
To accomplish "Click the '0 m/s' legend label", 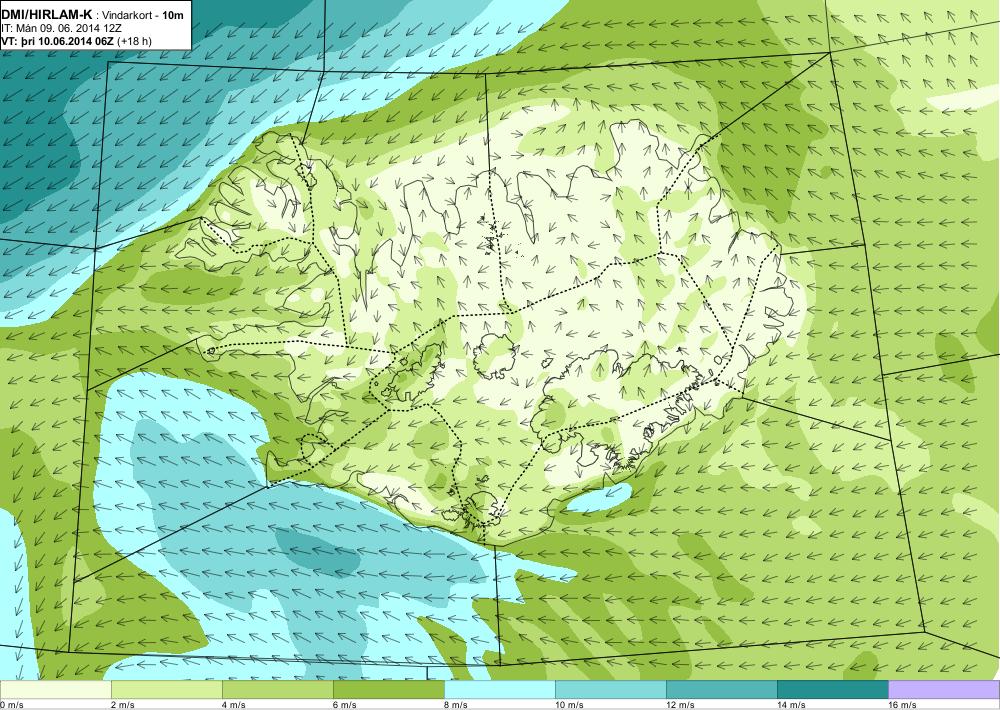I will 12,705.
